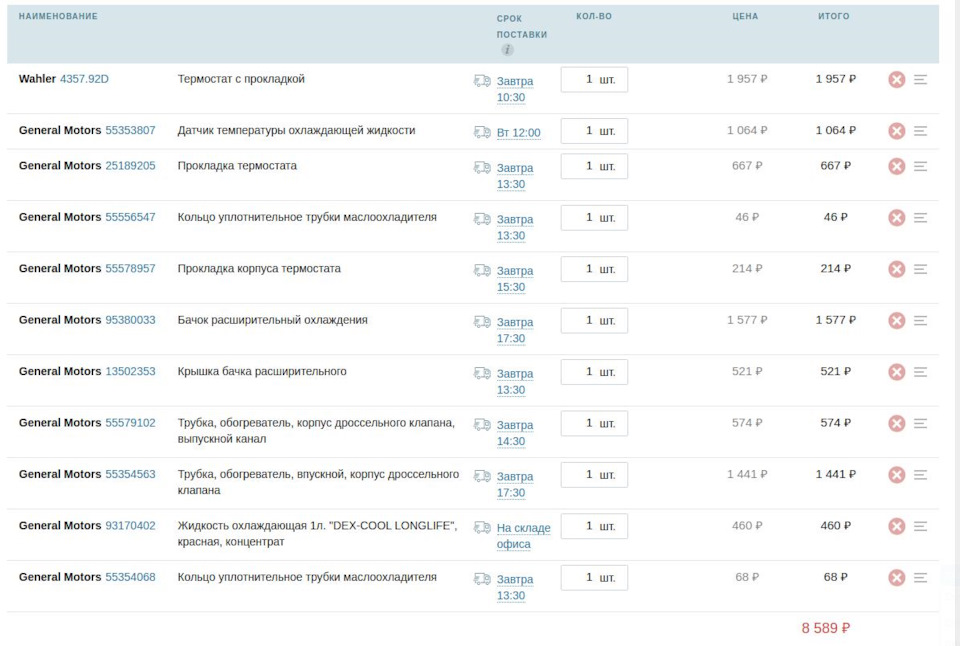Click delivery time Вт 12:00 link
Viewport: 960px width, 646px height.
tap(518, 132)
